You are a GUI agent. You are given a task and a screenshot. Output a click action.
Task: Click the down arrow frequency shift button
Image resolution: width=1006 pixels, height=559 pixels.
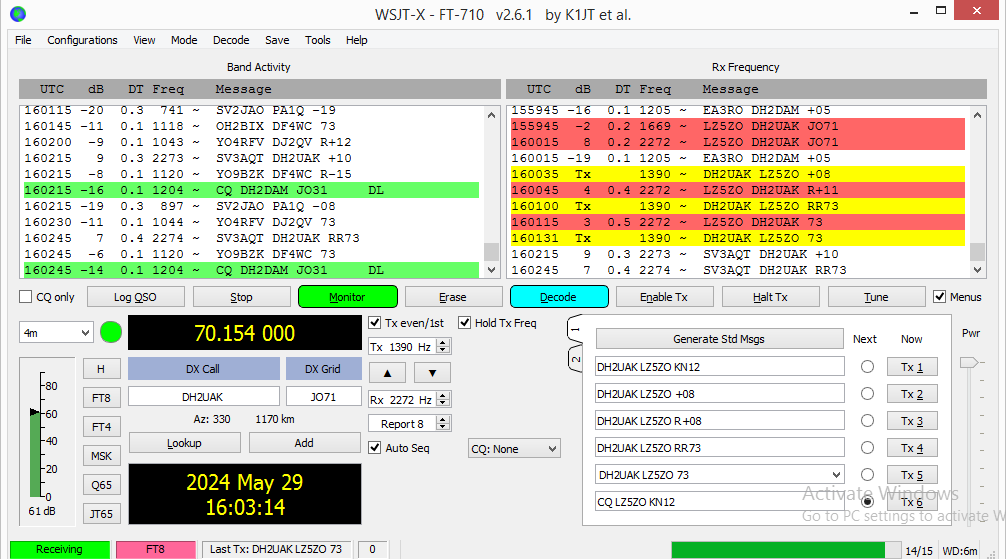(432, 373)
